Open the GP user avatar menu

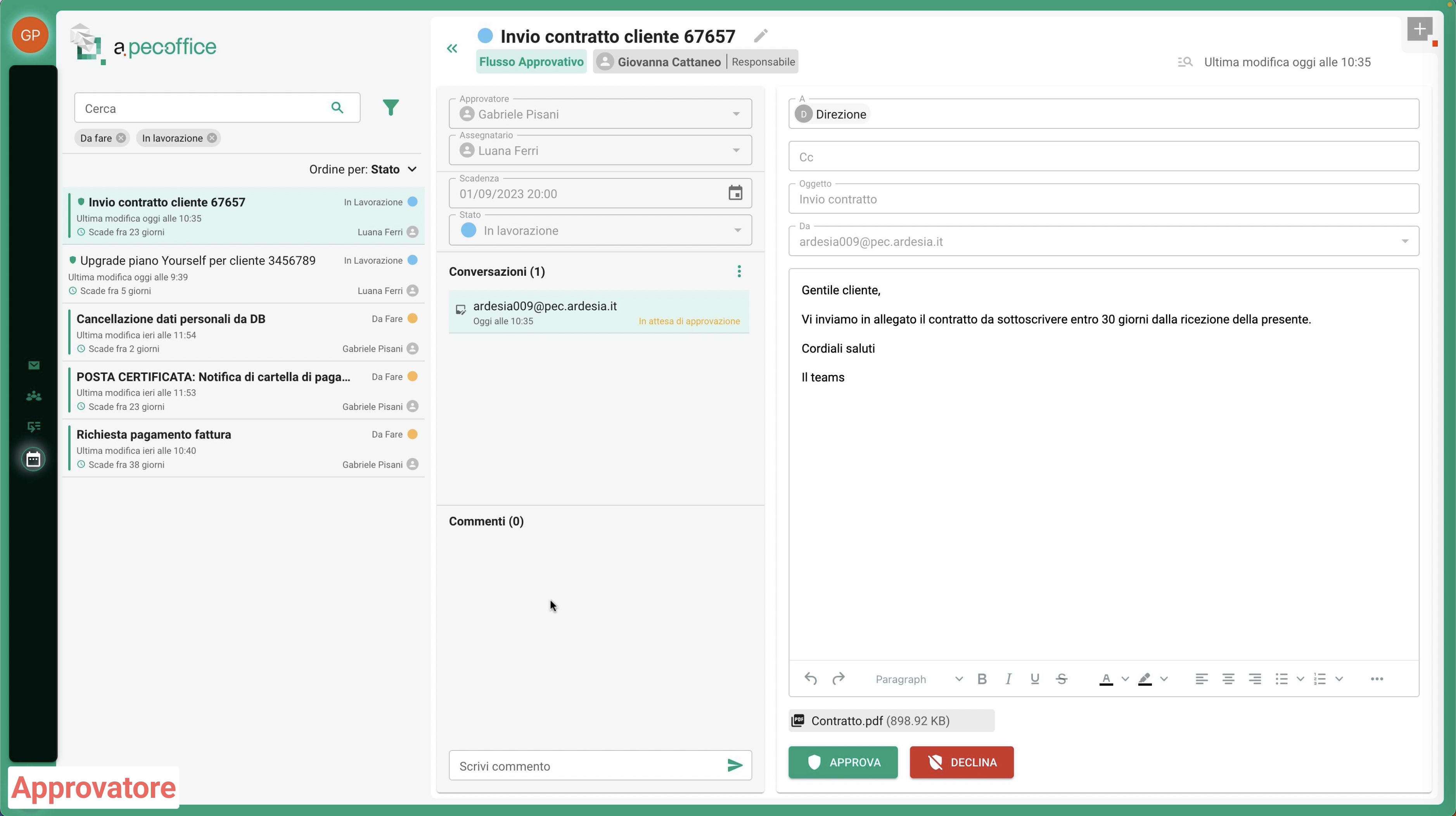coord(30,35)
